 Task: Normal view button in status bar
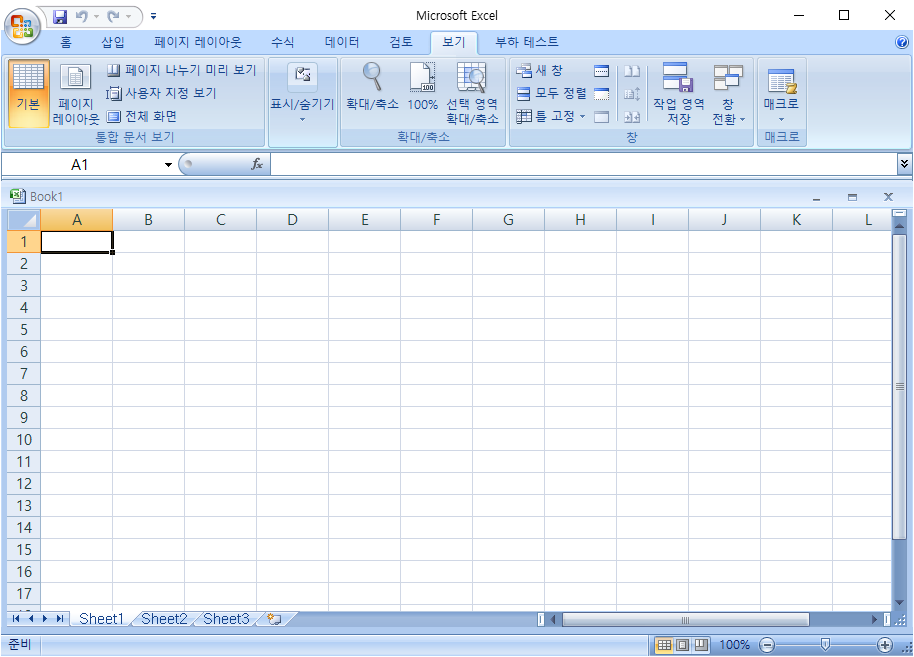point(664,645)
